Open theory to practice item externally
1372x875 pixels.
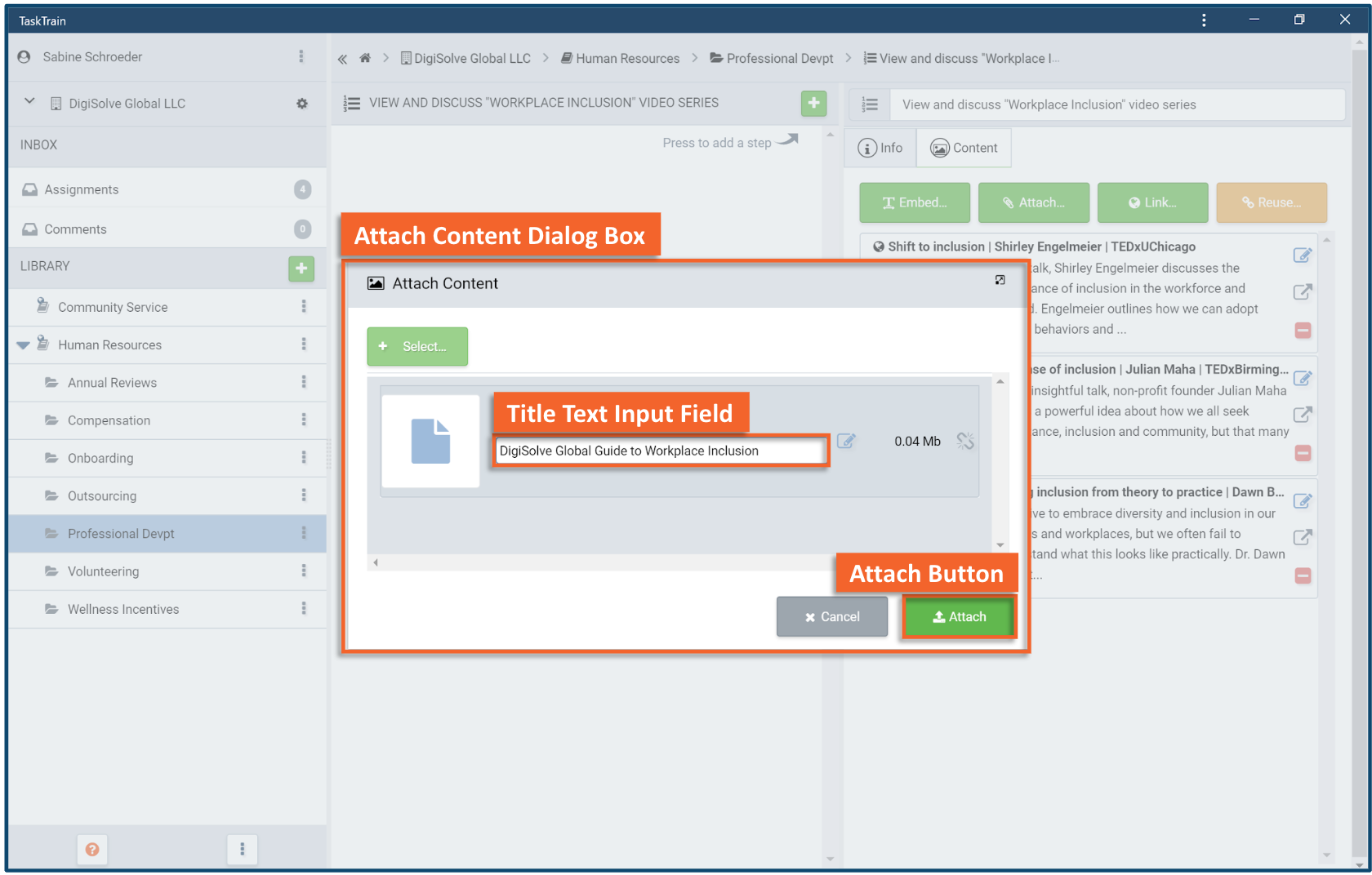pyautogui.click(x=1303, y=536)
